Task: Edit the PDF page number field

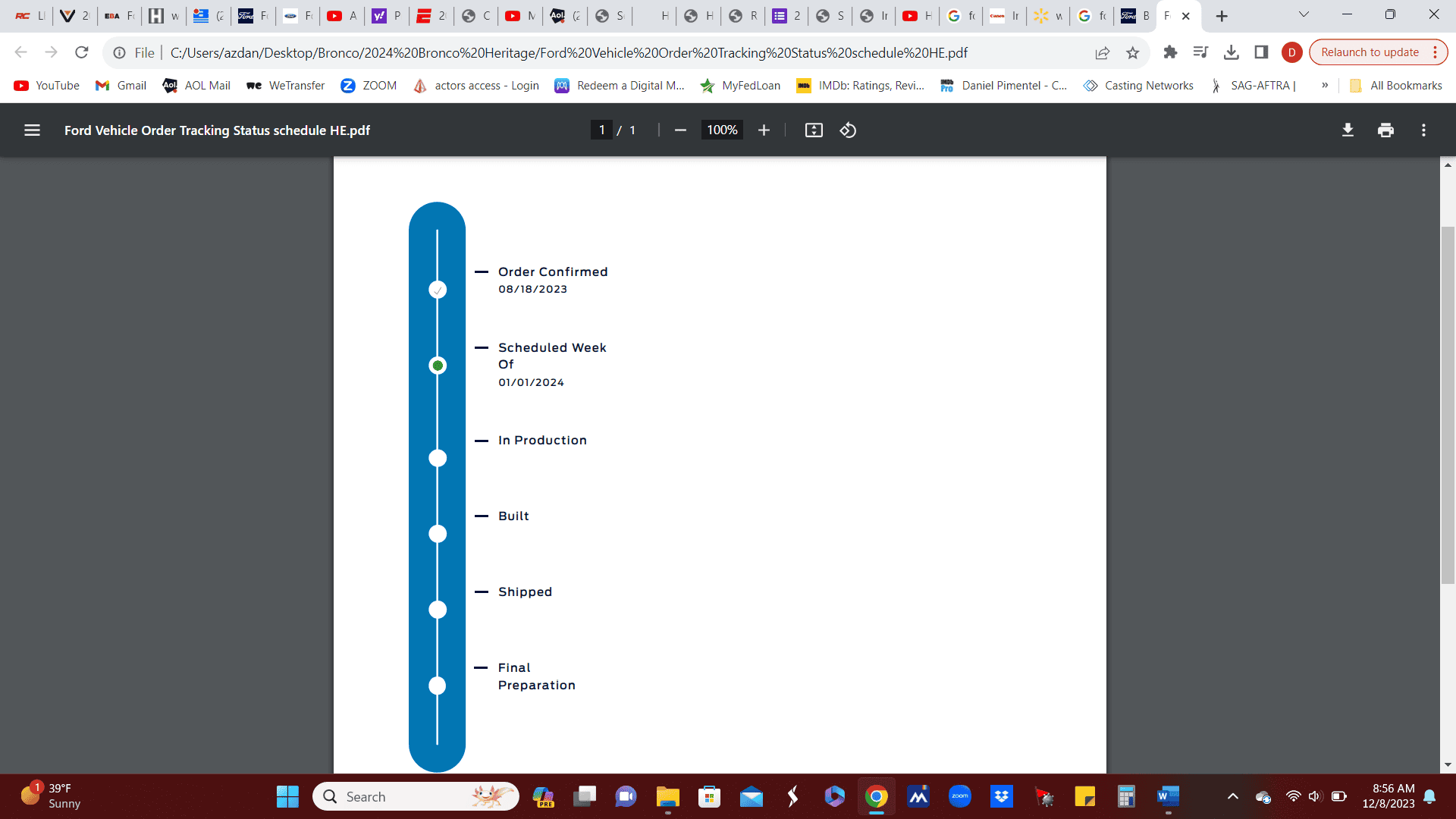Action: [601, 130]
